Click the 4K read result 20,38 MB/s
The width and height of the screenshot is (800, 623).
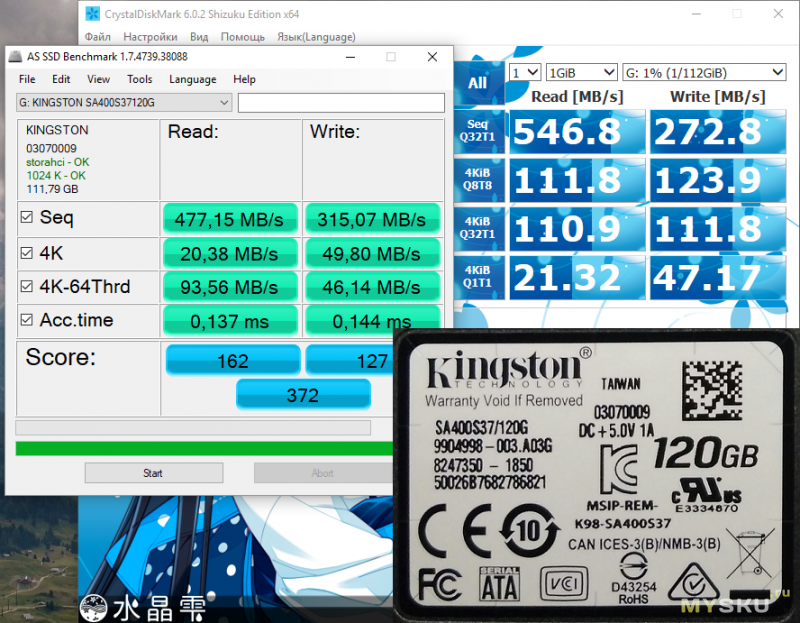pyautogui.click(x=230, y=254)
